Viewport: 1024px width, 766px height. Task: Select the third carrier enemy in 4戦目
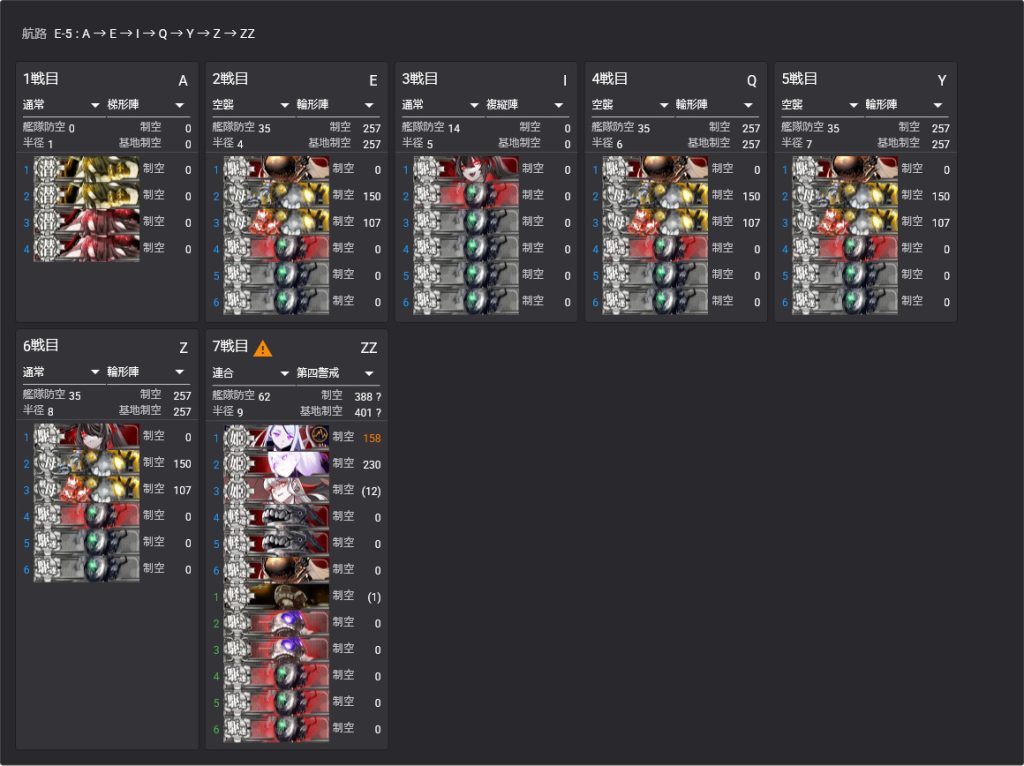click(655, 222)
